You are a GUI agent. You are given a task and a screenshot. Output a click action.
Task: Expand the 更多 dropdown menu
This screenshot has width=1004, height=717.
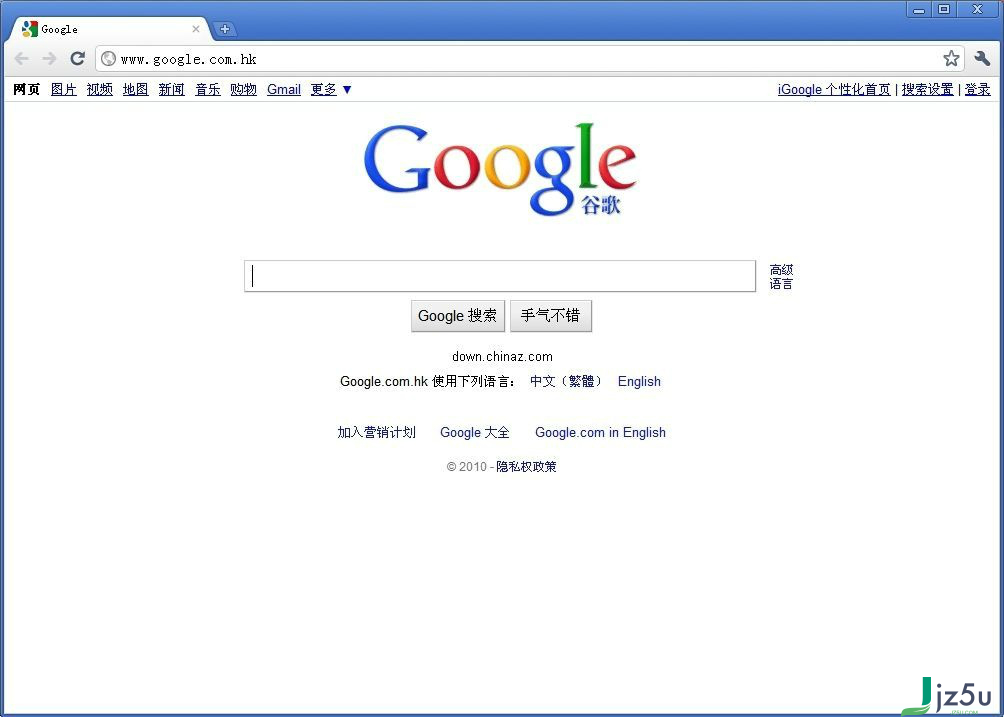pos(330,90)
